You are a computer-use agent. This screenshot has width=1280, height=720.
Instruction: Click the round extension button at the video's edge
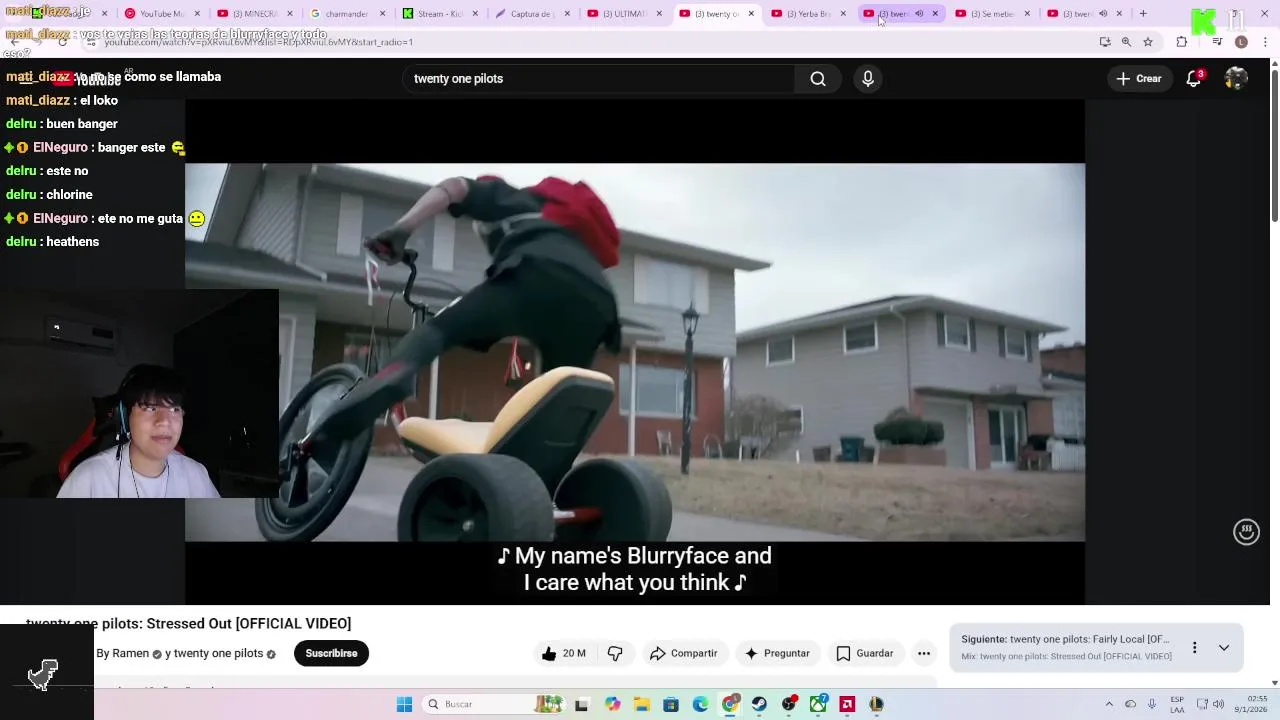(1246, 532)
